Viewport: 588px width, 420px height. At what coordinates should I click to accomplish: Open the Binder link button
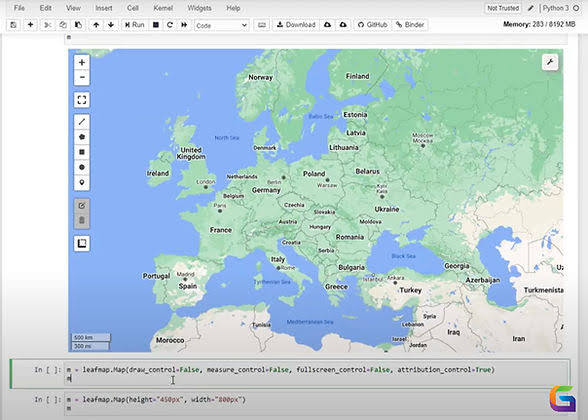tap(410, 25)
